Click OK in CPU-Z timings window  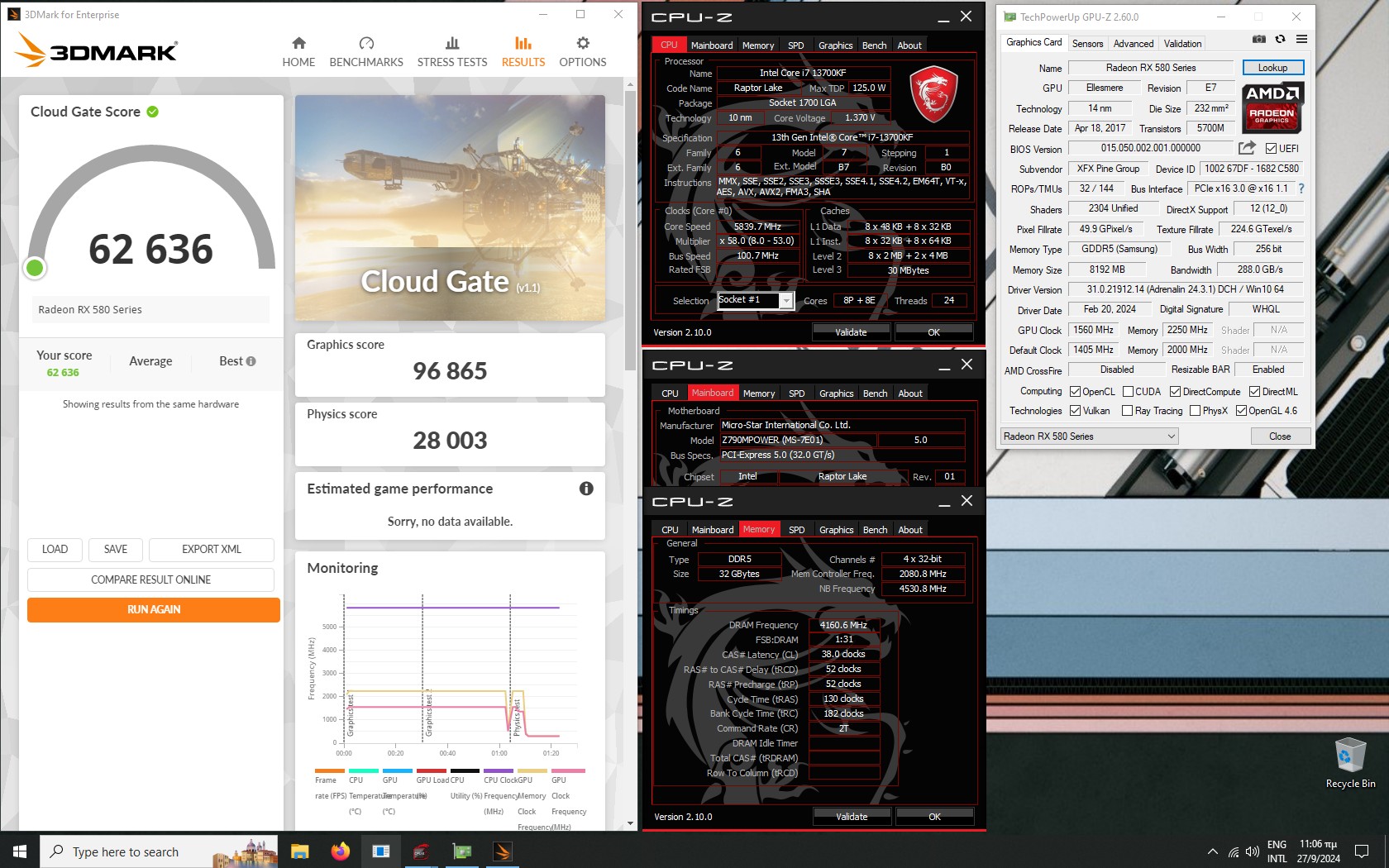pyautogui.click(x=934, y=817)
